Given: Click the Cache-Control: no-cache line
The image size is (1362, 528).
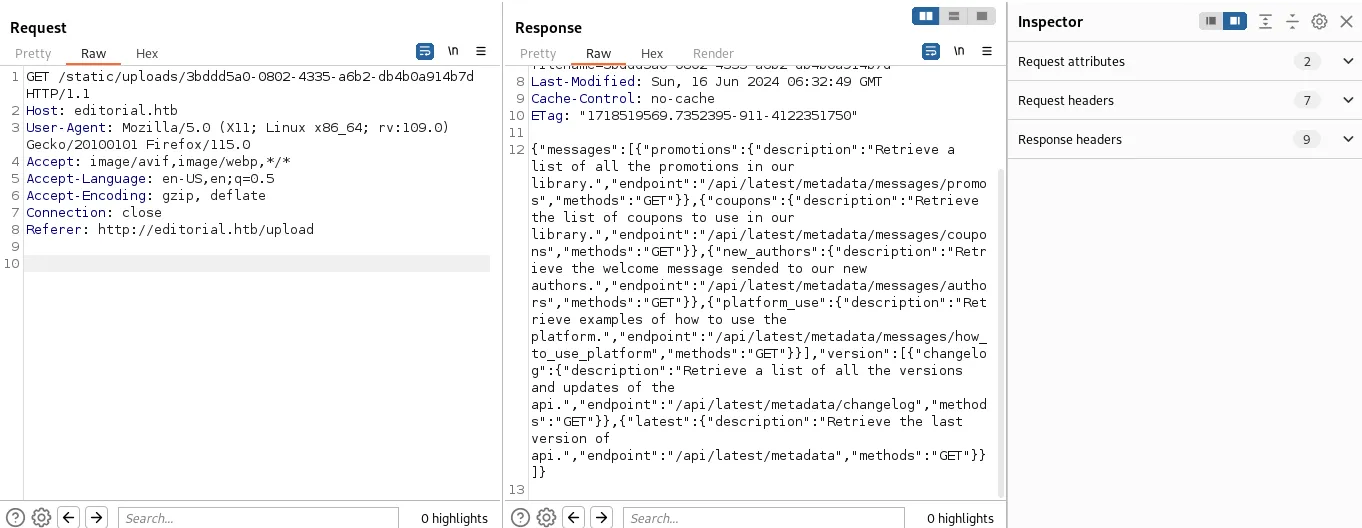Looking at the screenshot, I should click(x=623, y=98).
